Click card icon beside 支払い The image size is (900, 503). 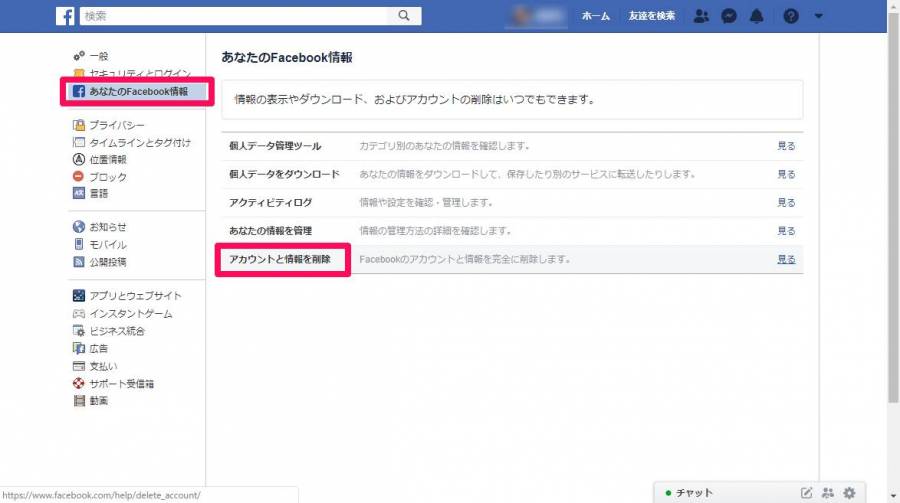pyautogui.click(x=79, y=366)
